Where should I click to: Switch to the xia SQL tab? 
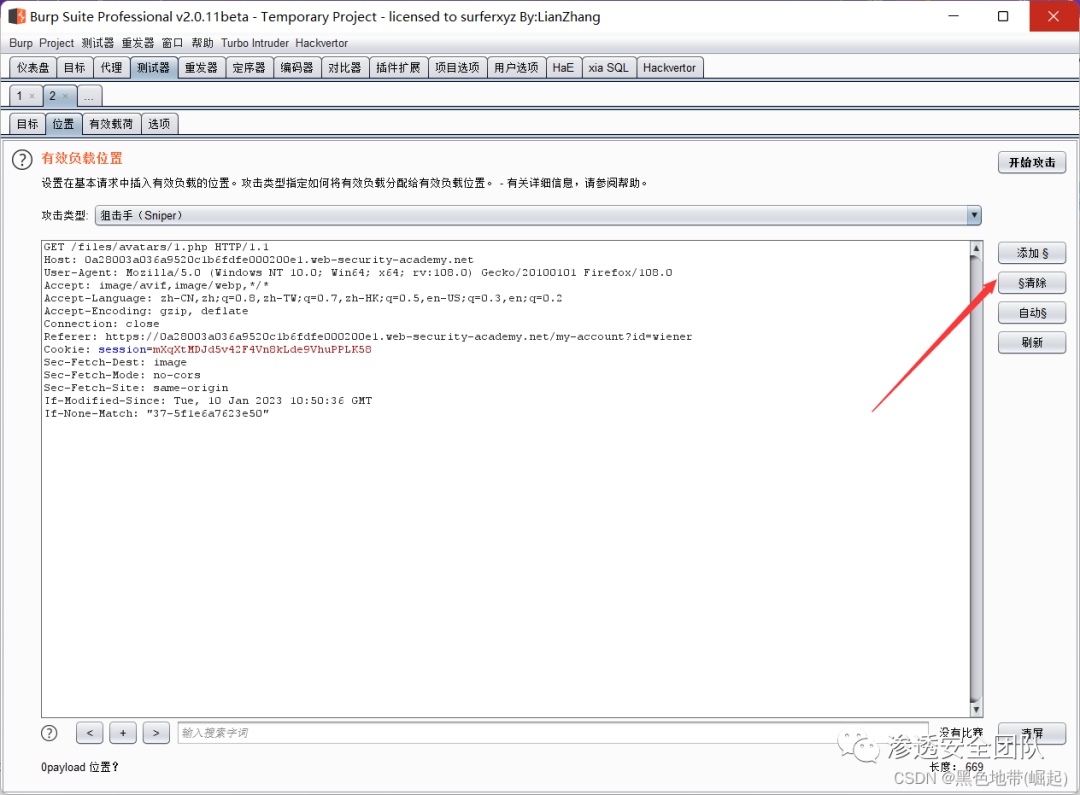point(609,68)
